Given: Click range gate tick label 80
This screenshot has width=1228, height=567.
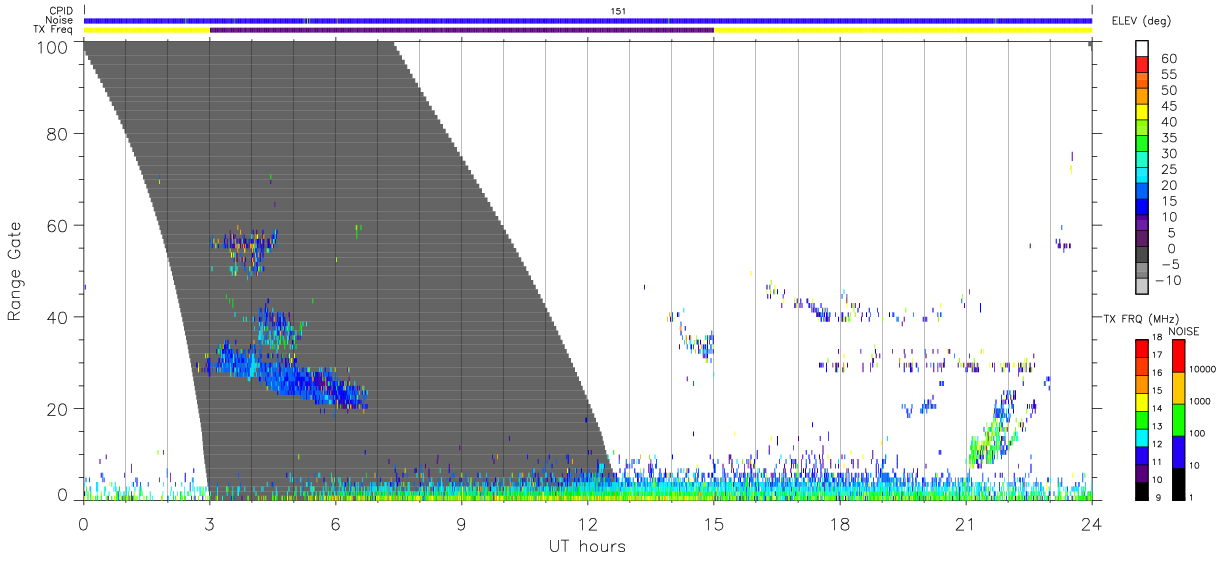Looking at the screenshot, I should click(58, 133).
